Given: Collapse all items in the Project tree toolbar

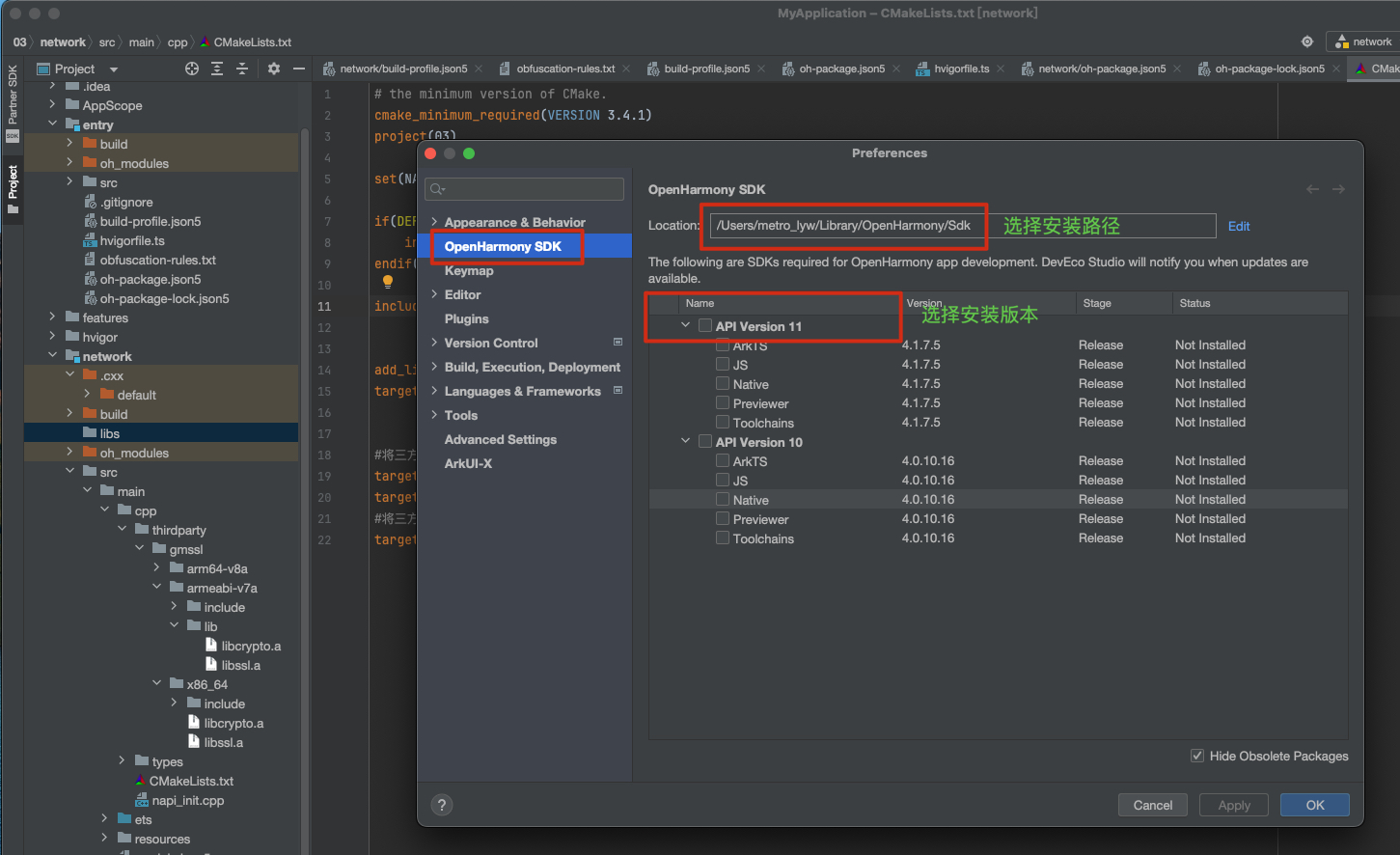Looking at the screenshot, I should click(242, 69).
